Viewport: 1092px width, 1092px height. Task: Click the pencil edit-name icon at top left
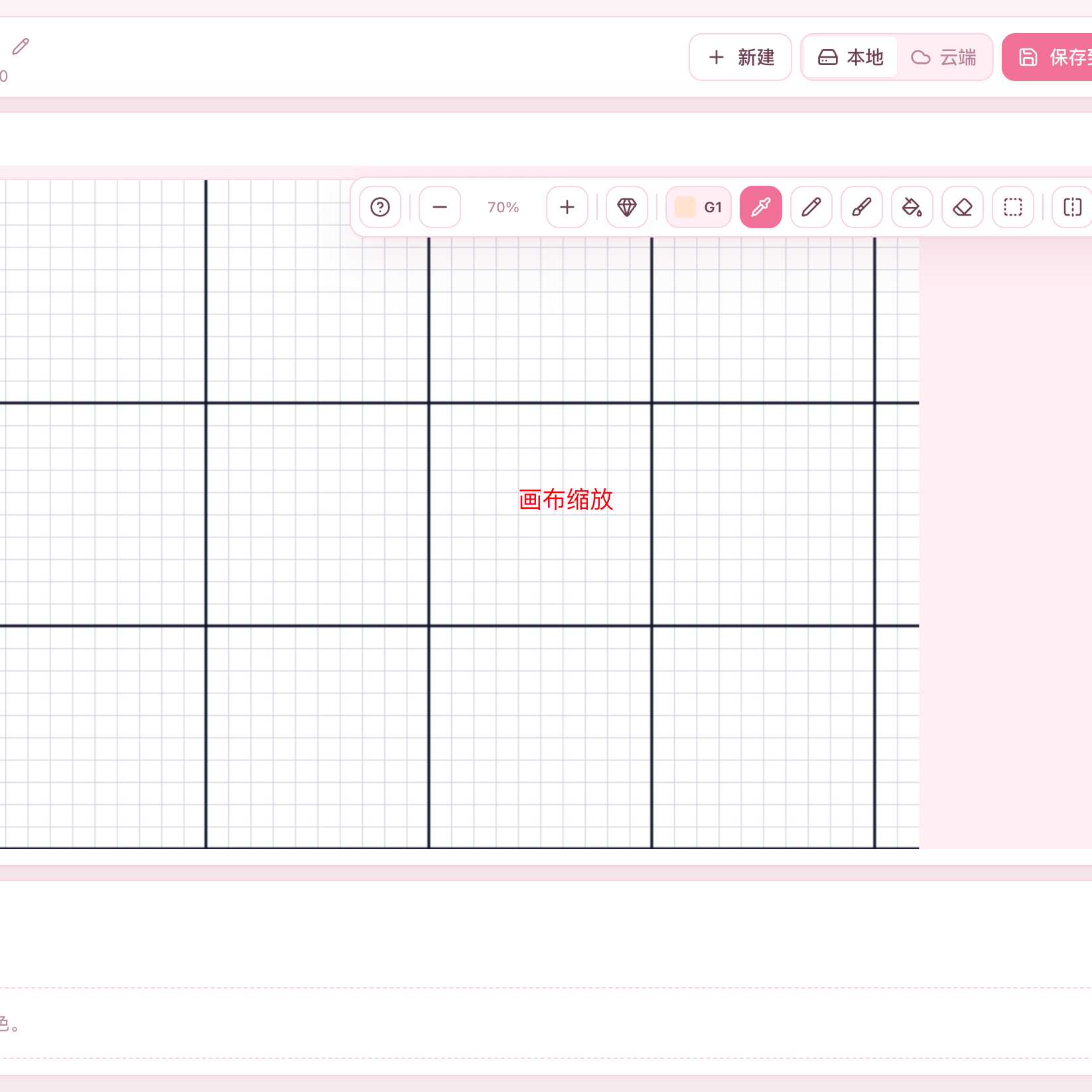coord(21,46)
